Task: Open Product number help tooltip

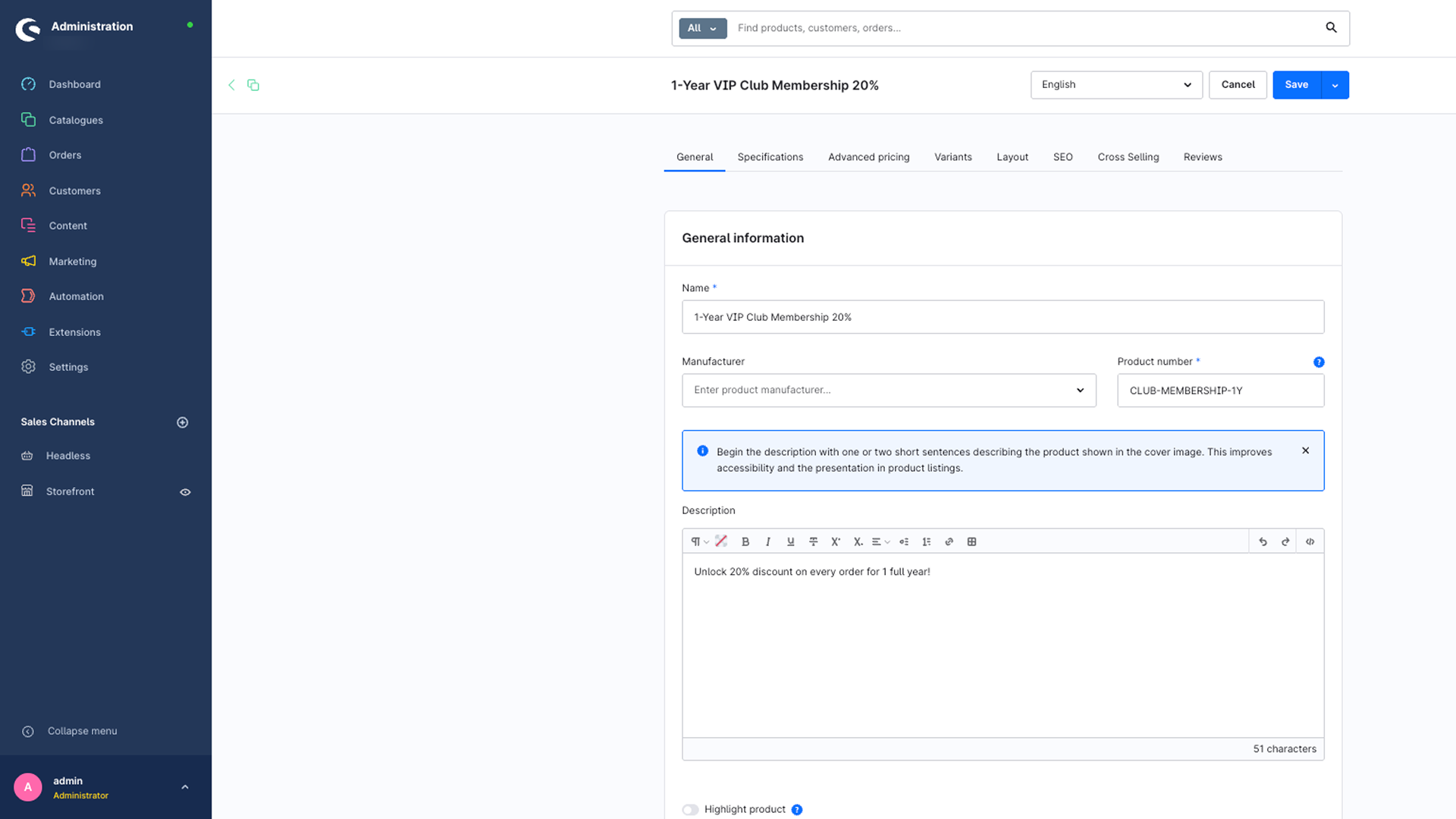Action: click(x=1319, y=362)
